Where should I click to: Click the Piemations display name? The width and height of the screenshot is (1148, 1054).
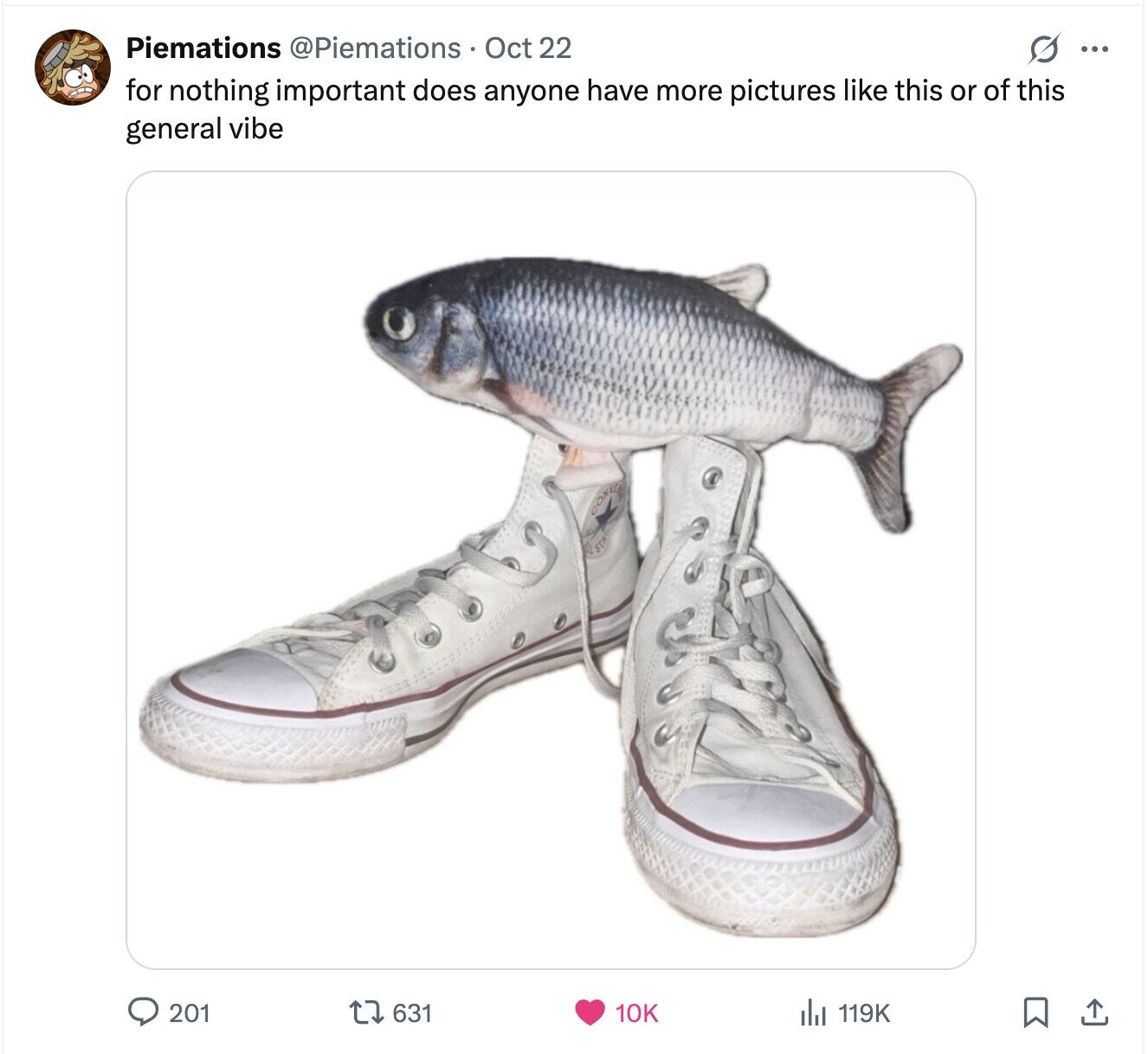click(x=203, y=48)
